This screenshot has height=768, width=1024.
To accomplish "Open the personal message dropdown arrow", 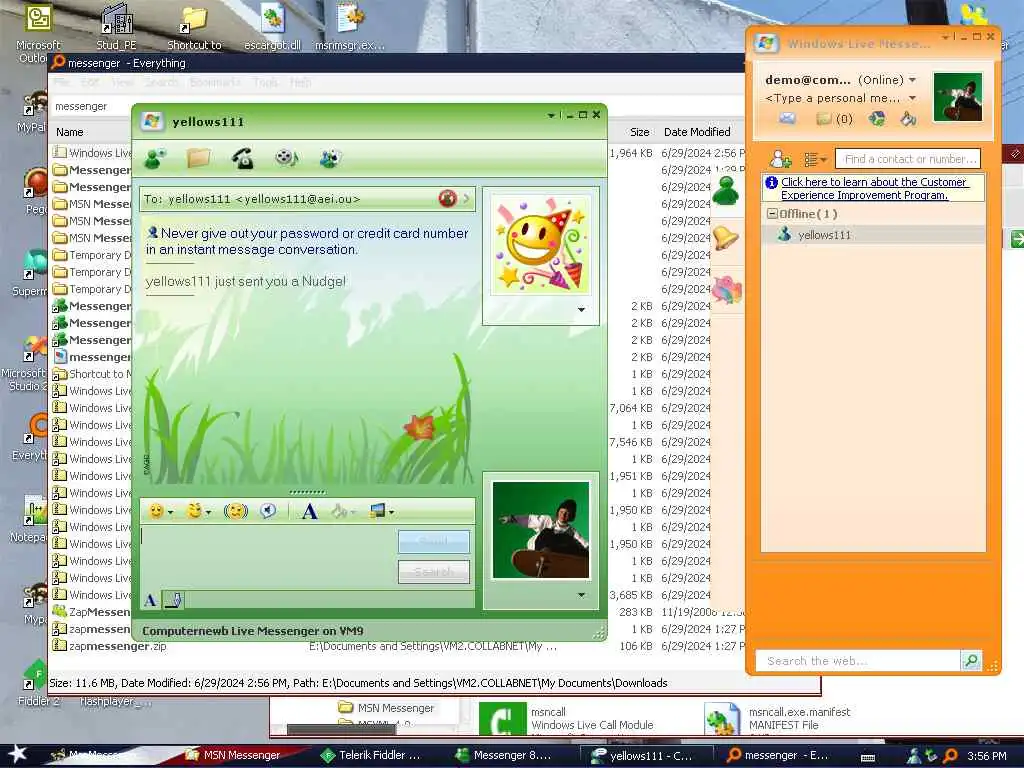I will coord(912,98).
